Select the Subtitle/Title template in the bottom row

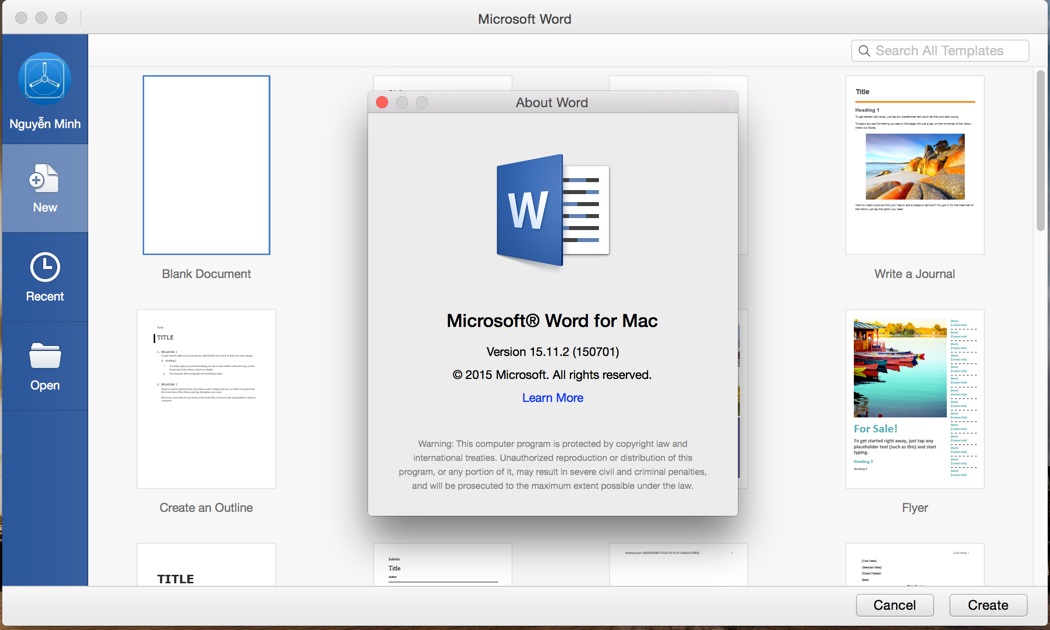point(443,564)
